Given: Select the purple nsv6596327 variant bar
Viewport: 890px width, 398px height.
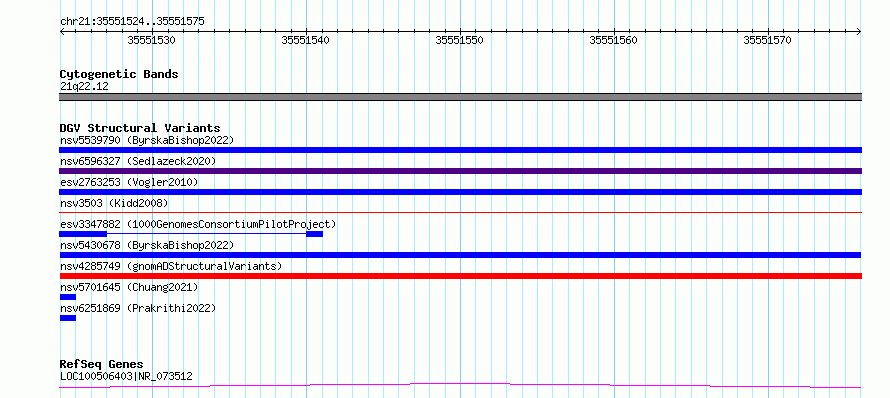Looking at the screenshot, I should [x=460, y=171].
